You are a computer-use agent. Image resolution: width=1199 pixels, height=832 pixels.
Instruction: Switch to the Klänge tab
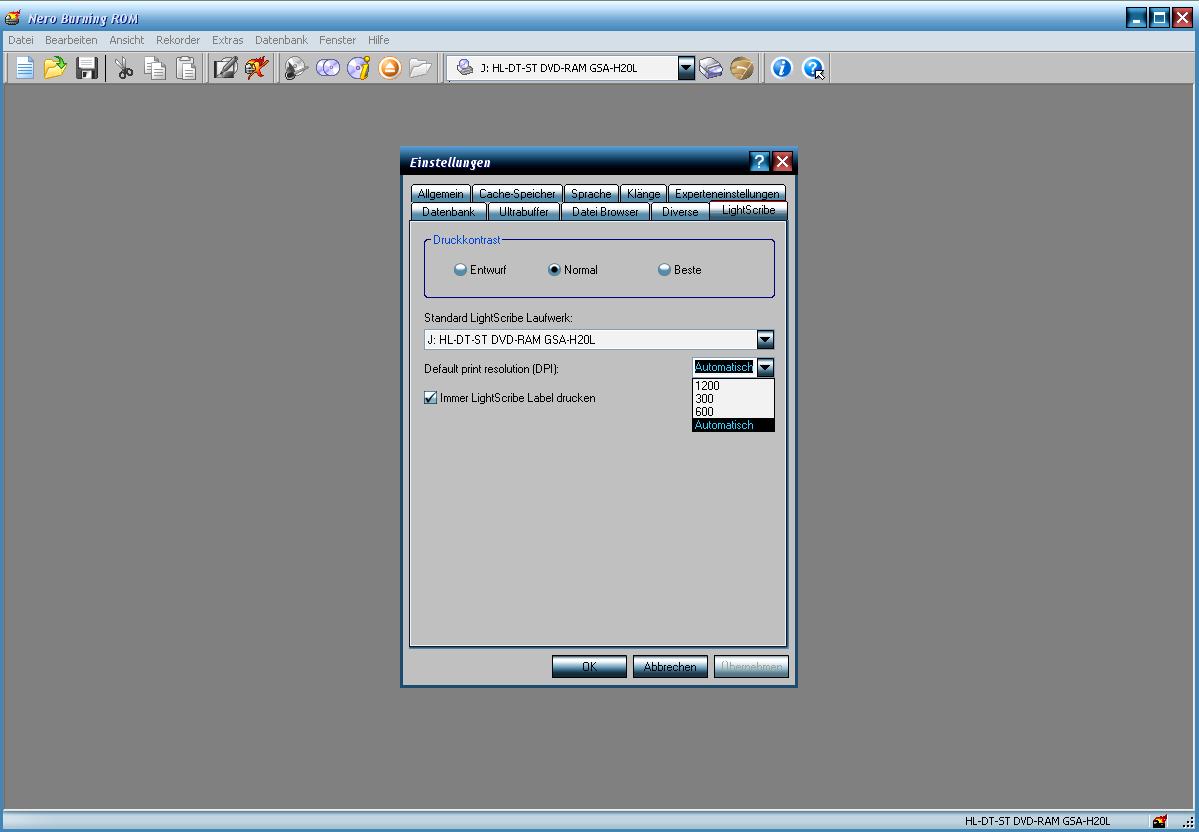pos(643,193)
